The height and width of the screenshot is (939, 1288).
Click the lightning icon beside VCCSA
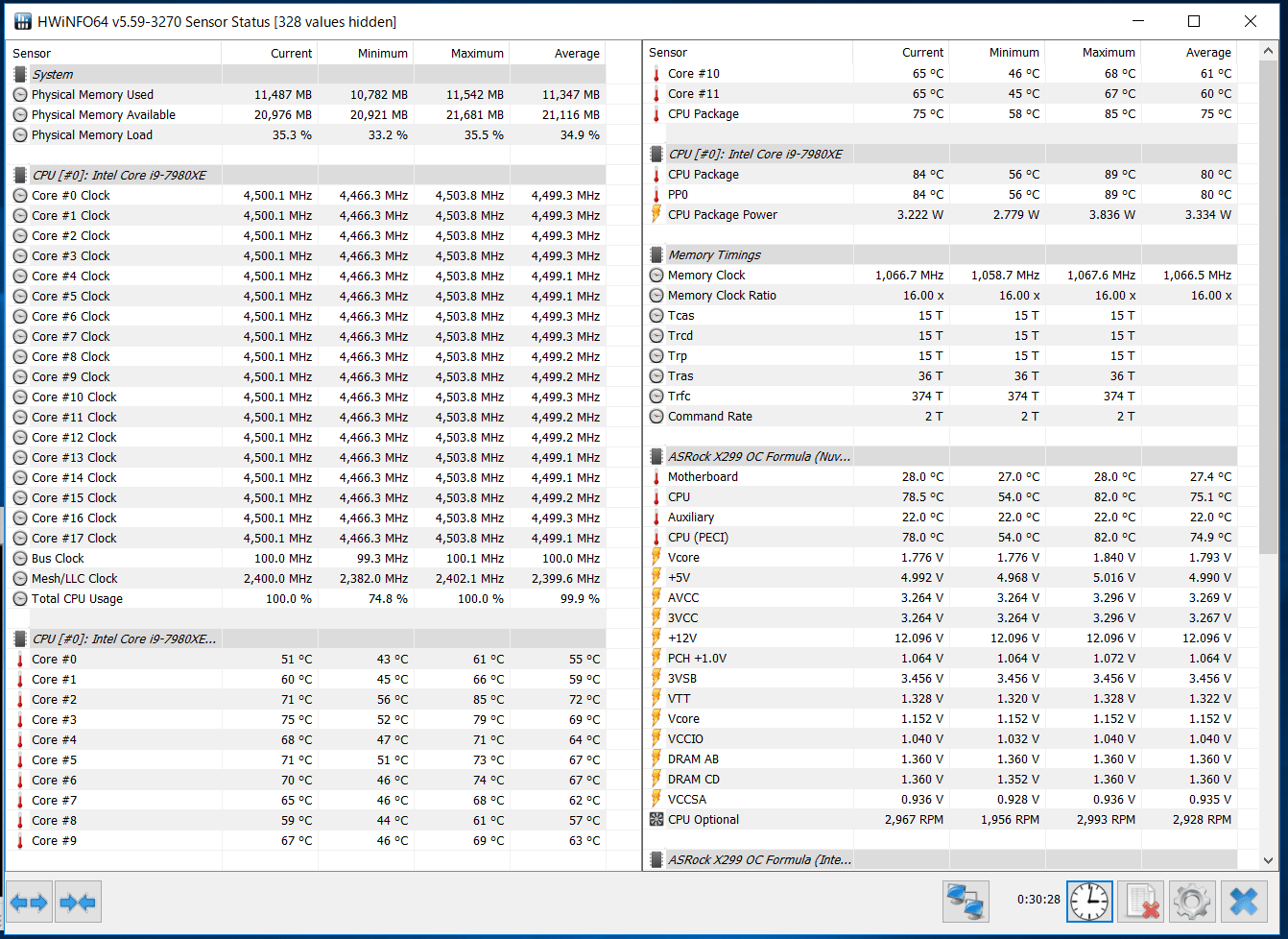pyautogui.click(x=656, y=799)
